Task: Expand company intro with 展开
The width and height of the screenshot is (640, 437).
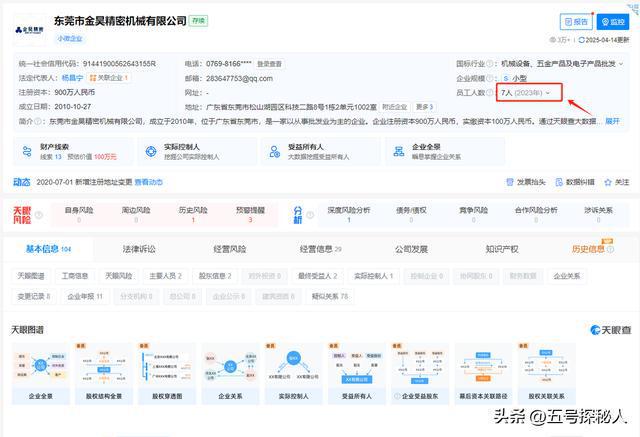Action: (x=612, y=121)
